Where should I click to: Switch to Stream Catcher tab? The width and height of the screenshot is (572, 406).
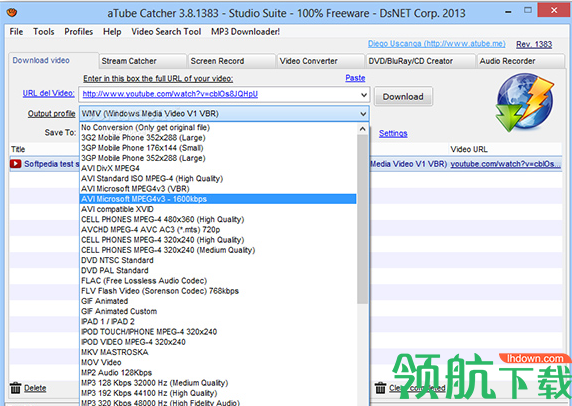(143, 61)
